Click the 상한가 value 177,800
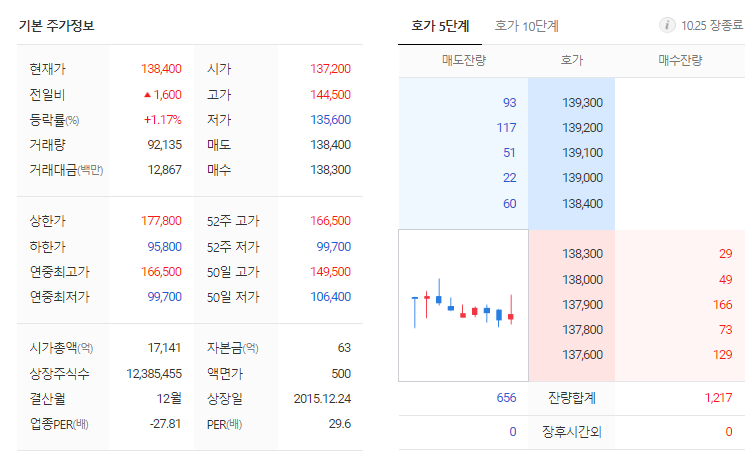Image resolution: width=752 pixels, height=451 pixels. click(x=161, y=221)
